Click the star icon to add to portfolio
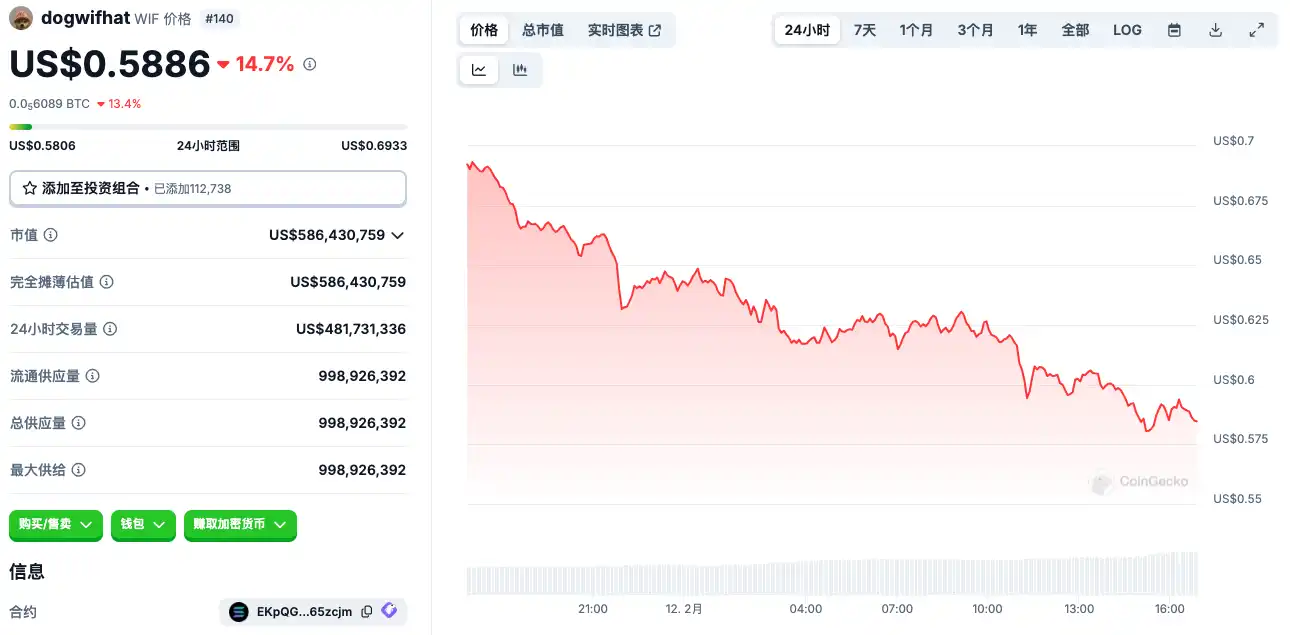Image resolution: width=1290 pixels, height=635 pixels. tap(30, 188)
